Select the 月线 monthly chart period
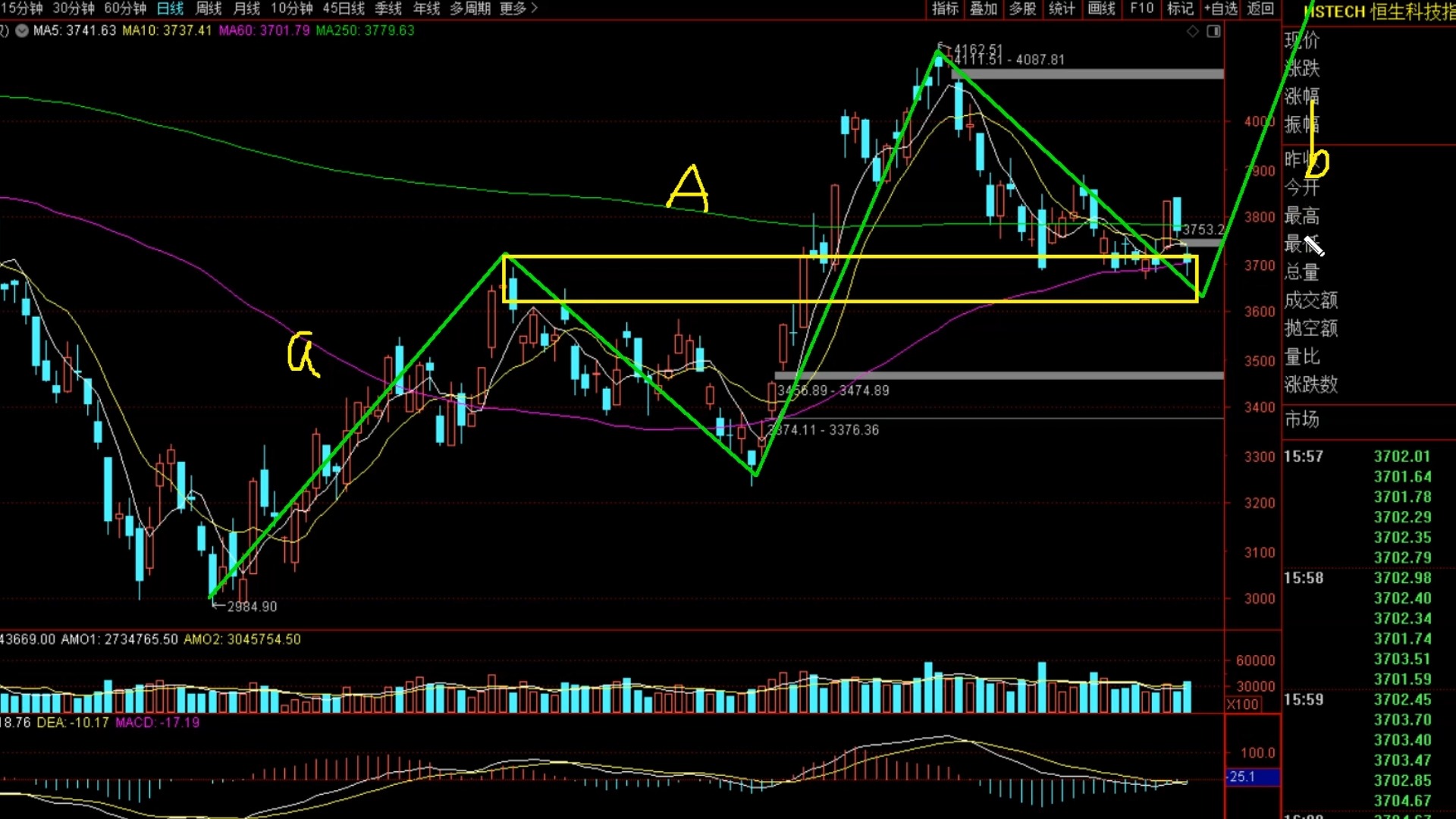The width and height of the screenshot is (1456, 819). pos(246,8)
